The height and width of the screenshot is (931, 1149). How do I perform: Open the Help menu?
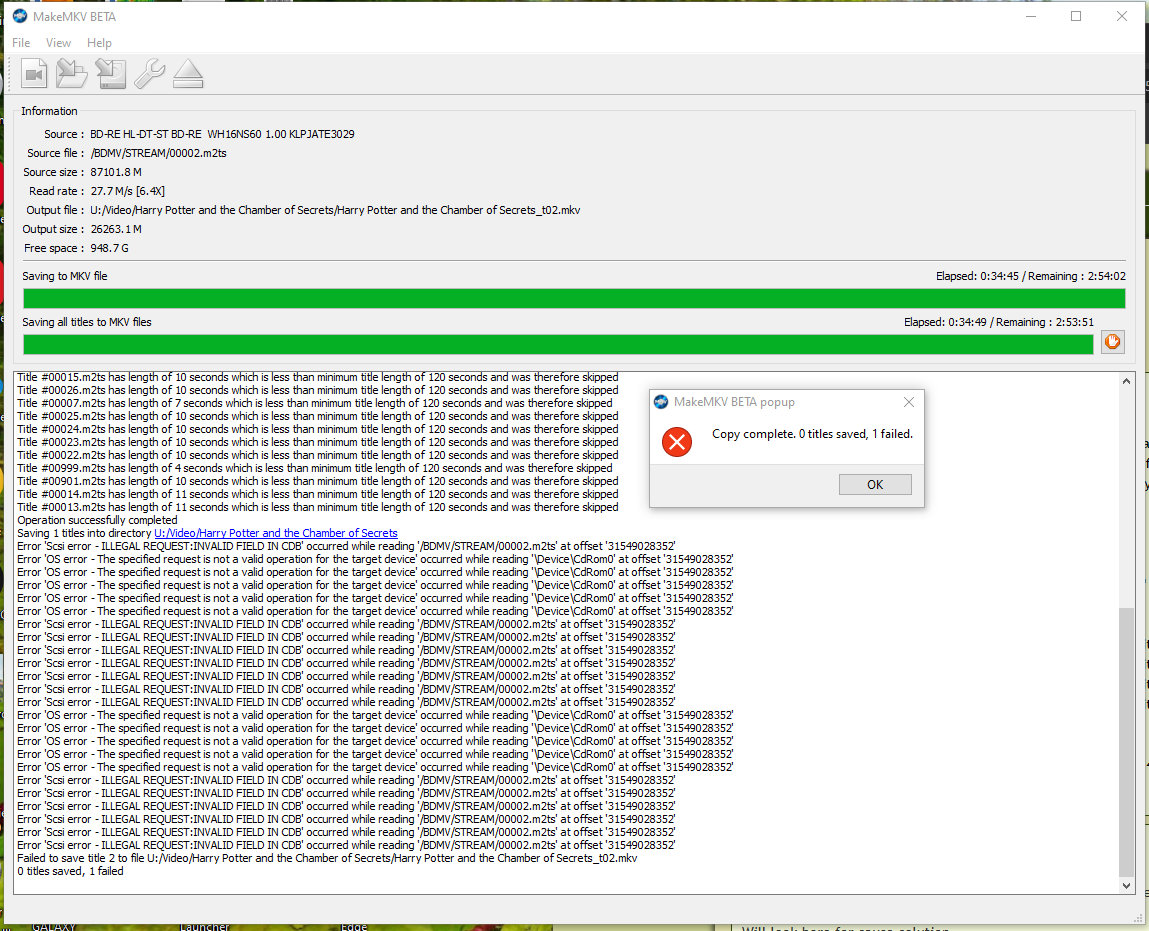click(x=99, y=42)
